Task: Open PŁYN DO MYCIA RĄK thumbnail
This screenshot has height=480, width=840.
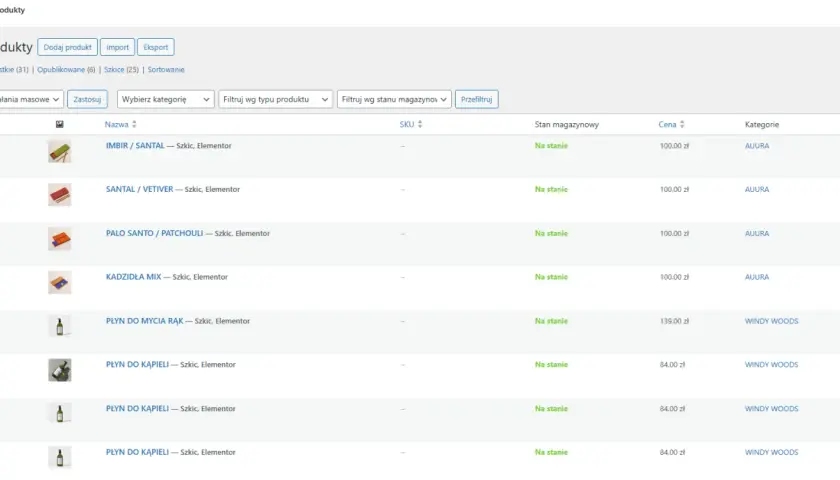Action: (x=59, y=326)
